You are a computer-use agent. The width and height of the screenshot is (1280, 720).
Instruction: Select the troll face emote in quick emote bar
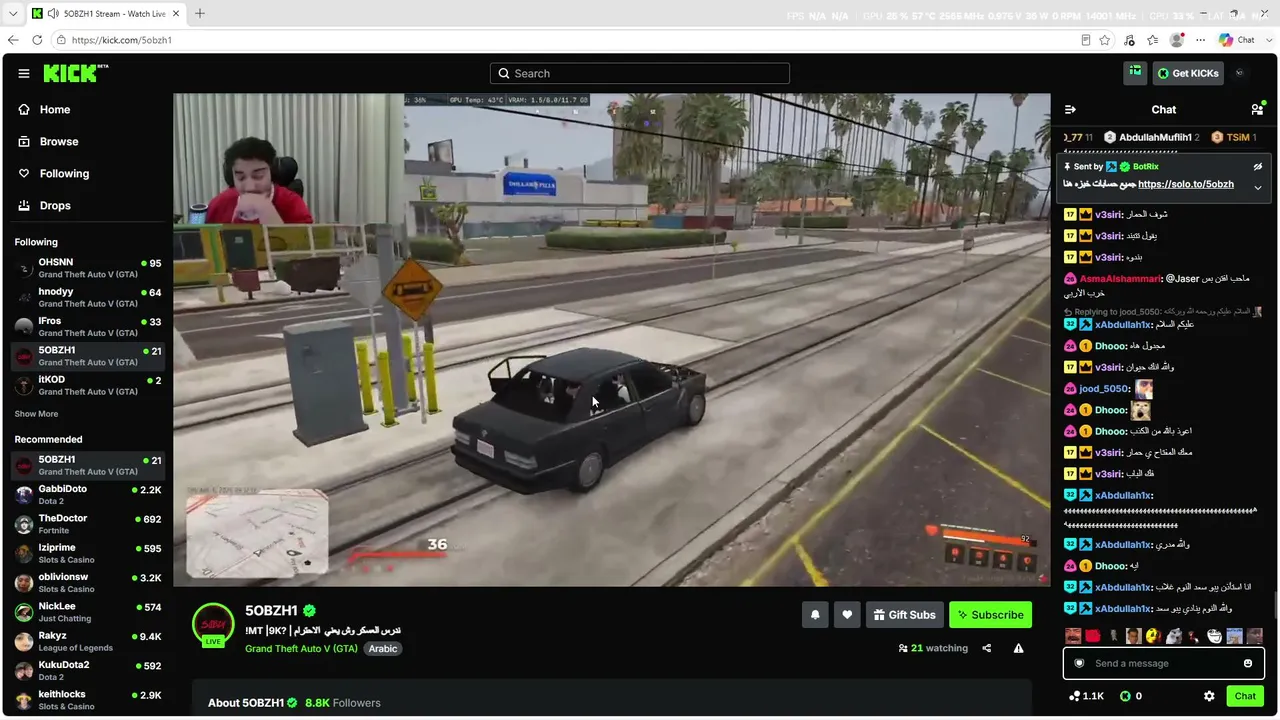pyautogui.click(x=1214, y=636)
